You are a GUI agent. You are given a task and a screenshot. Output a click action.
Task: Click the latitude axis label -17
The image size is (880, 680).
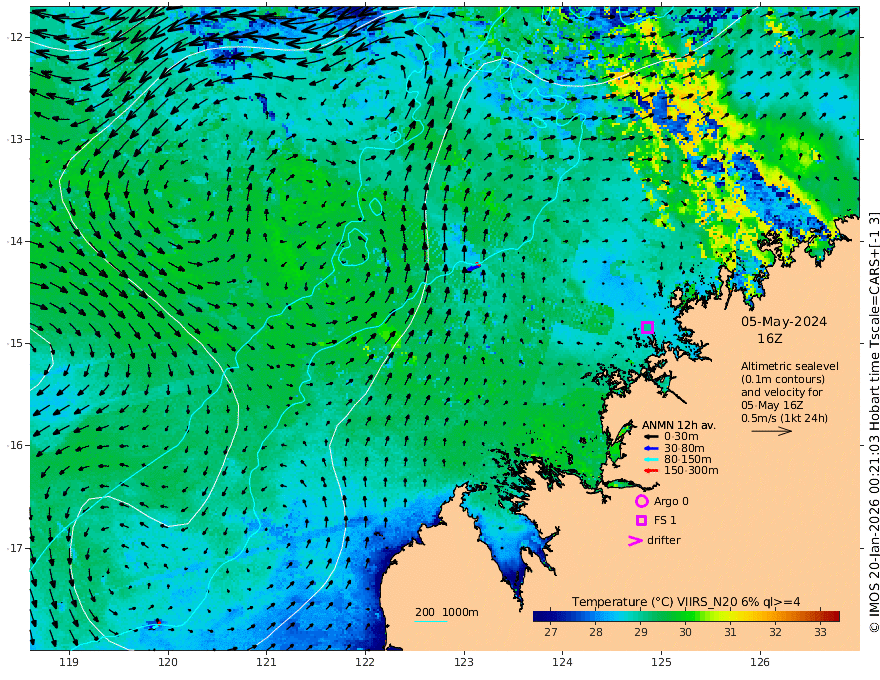pyautogui.click(x=15, y=548)
